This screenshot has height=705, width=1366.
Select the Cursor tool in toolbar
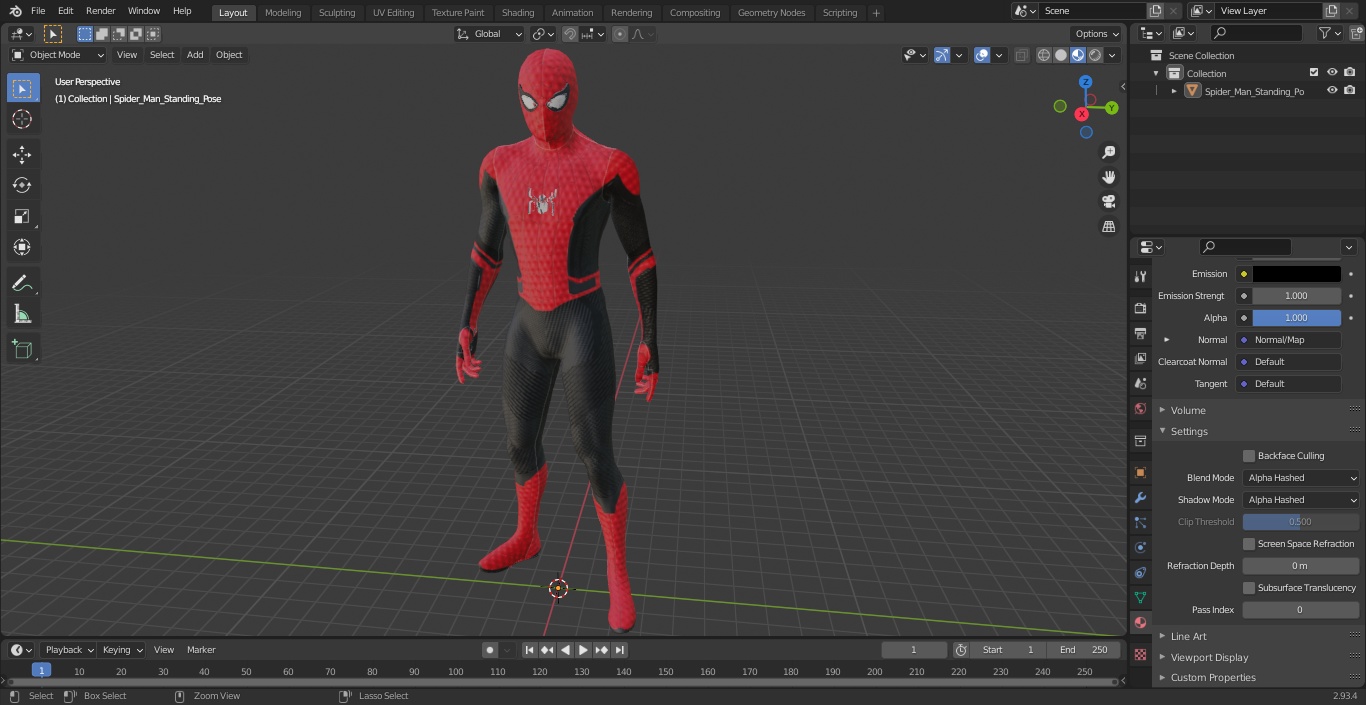[22, 119]
